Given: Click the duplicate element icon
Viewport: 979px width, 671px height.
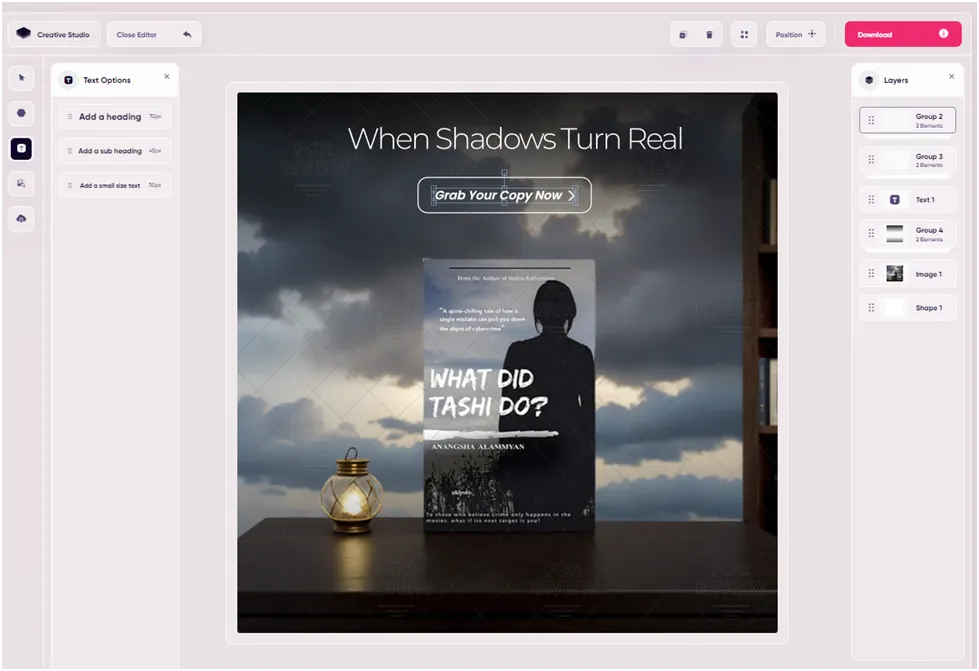Looking at the screenshot, I should point(683,34).
